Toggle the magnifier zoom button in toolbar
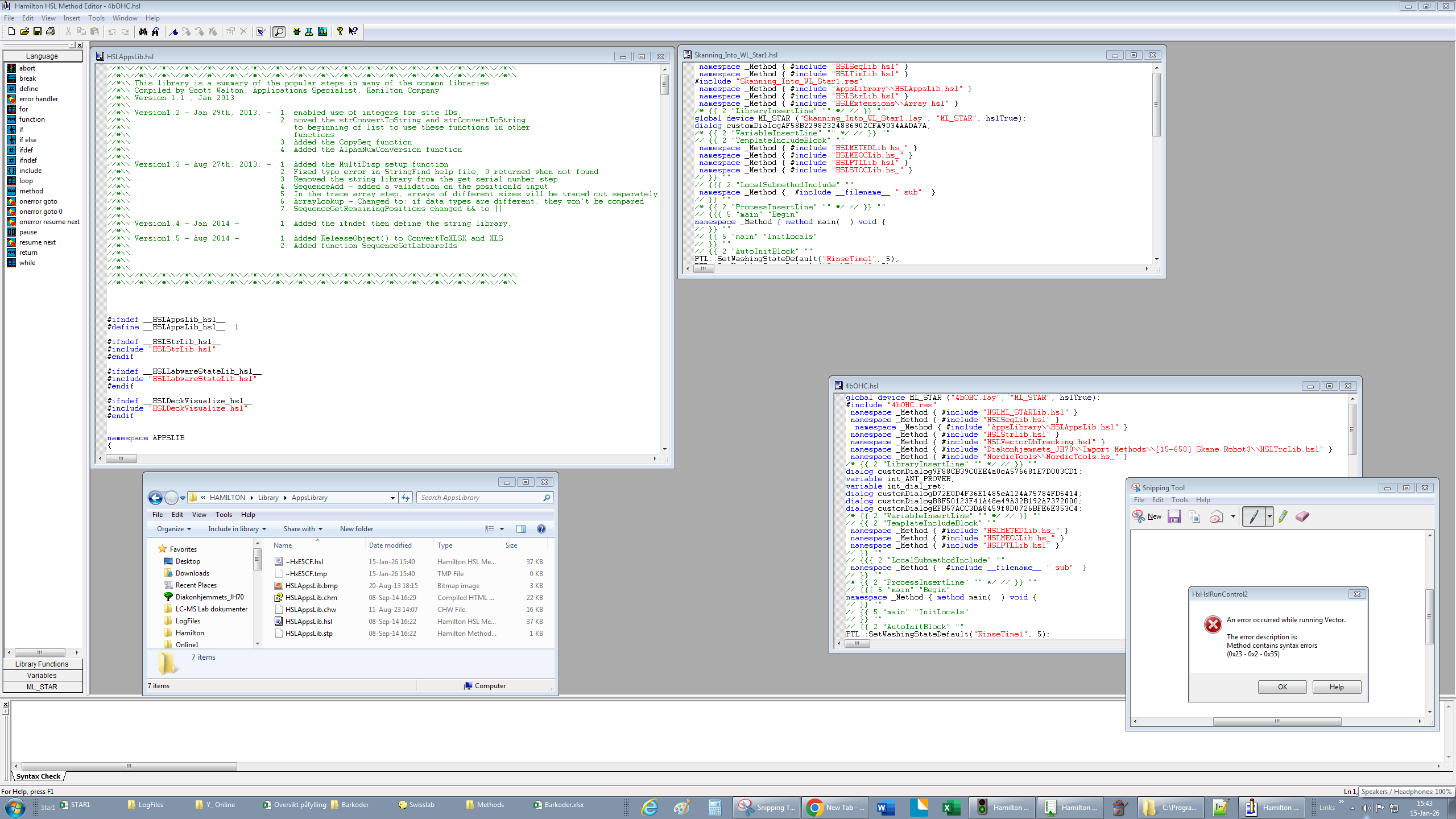Image resolution: width=1456 pixels, height=819 pixels. [279, 31]
